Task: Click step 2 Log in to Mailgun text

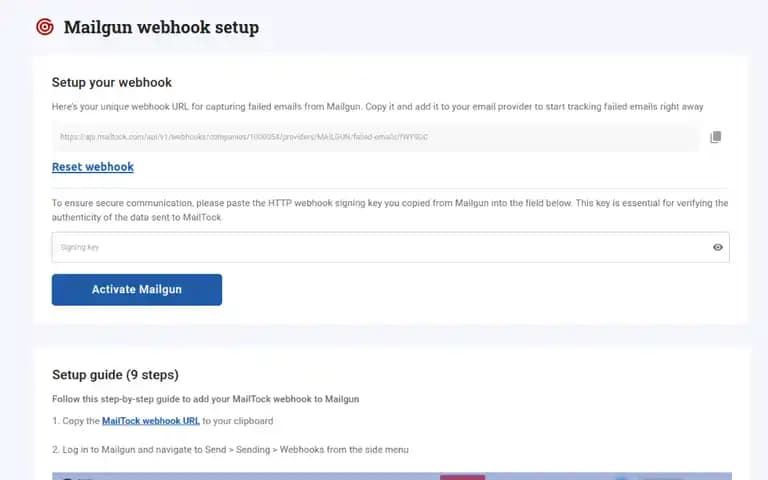Action: click(x=230, y=450)
